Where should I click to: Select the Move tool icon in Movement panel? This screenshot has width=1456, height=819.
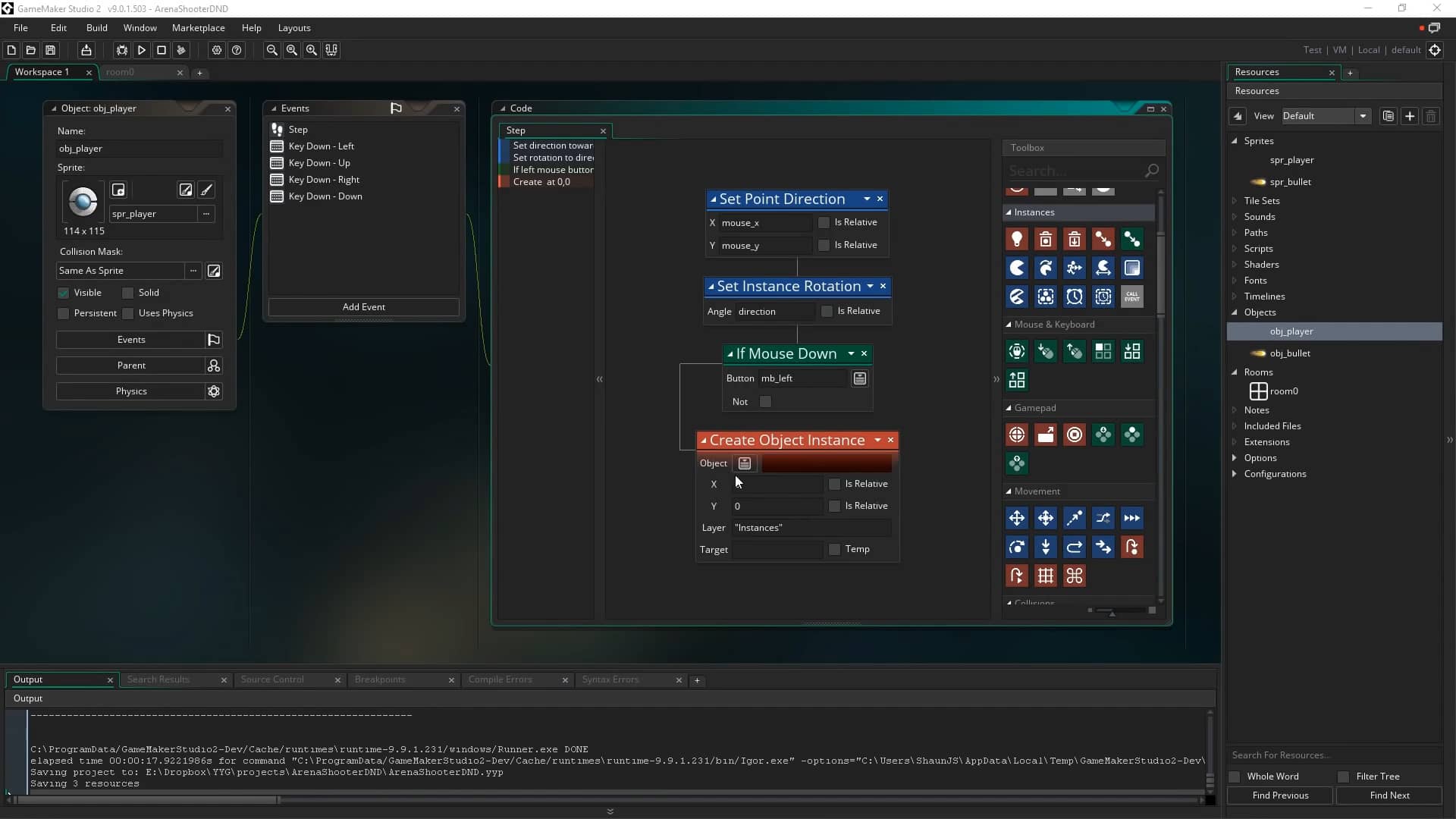1017,518
